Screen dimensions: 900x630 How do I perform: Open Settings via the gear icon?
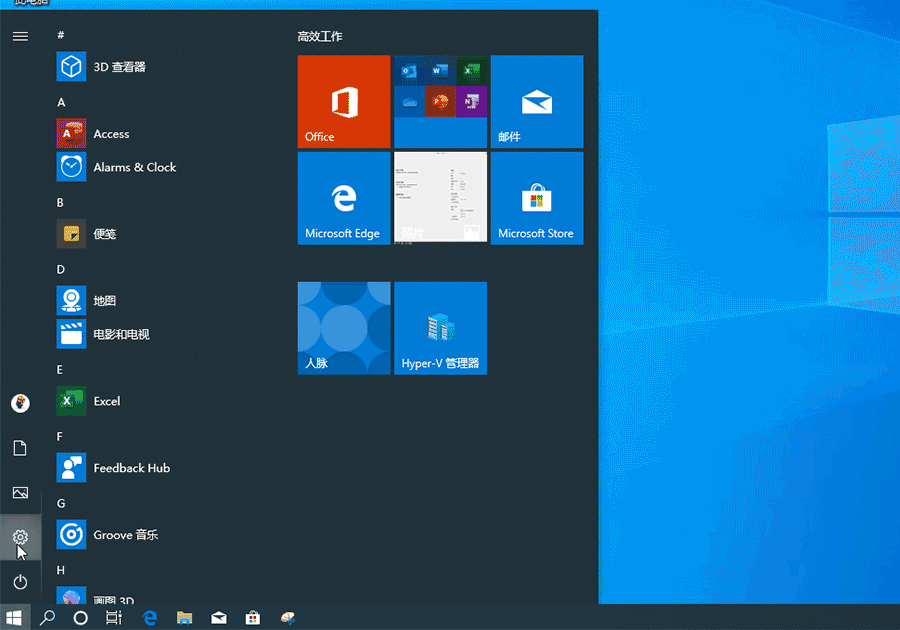pos(20,537)
